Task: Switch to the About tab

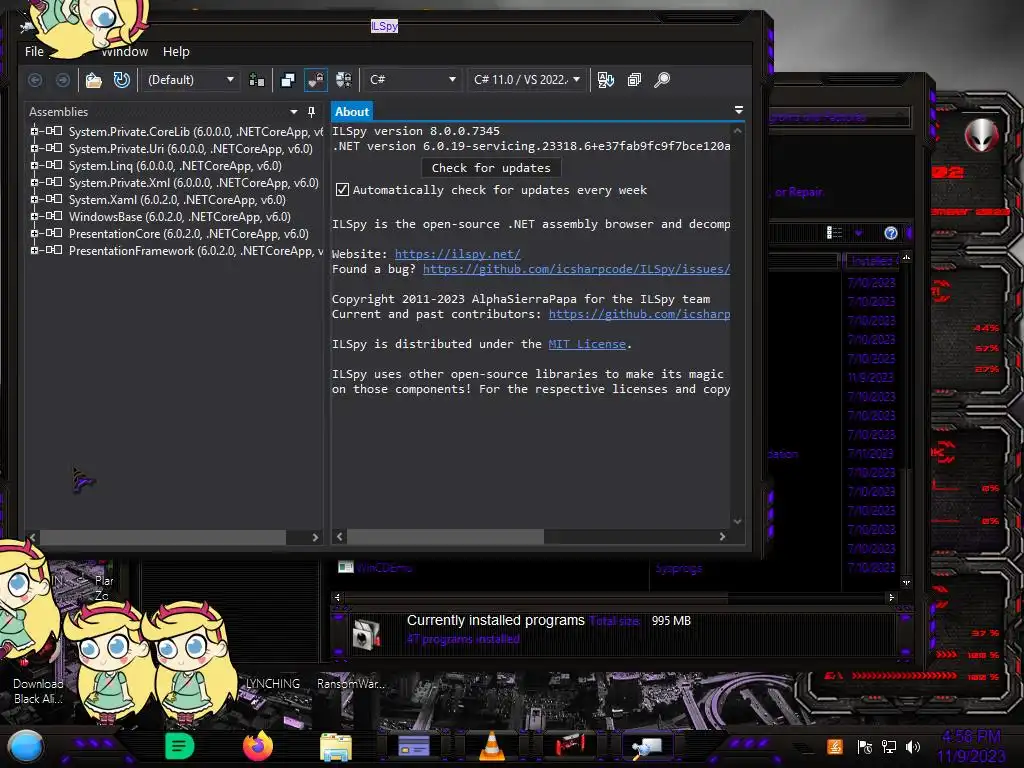Action: [x=352, y=112]
